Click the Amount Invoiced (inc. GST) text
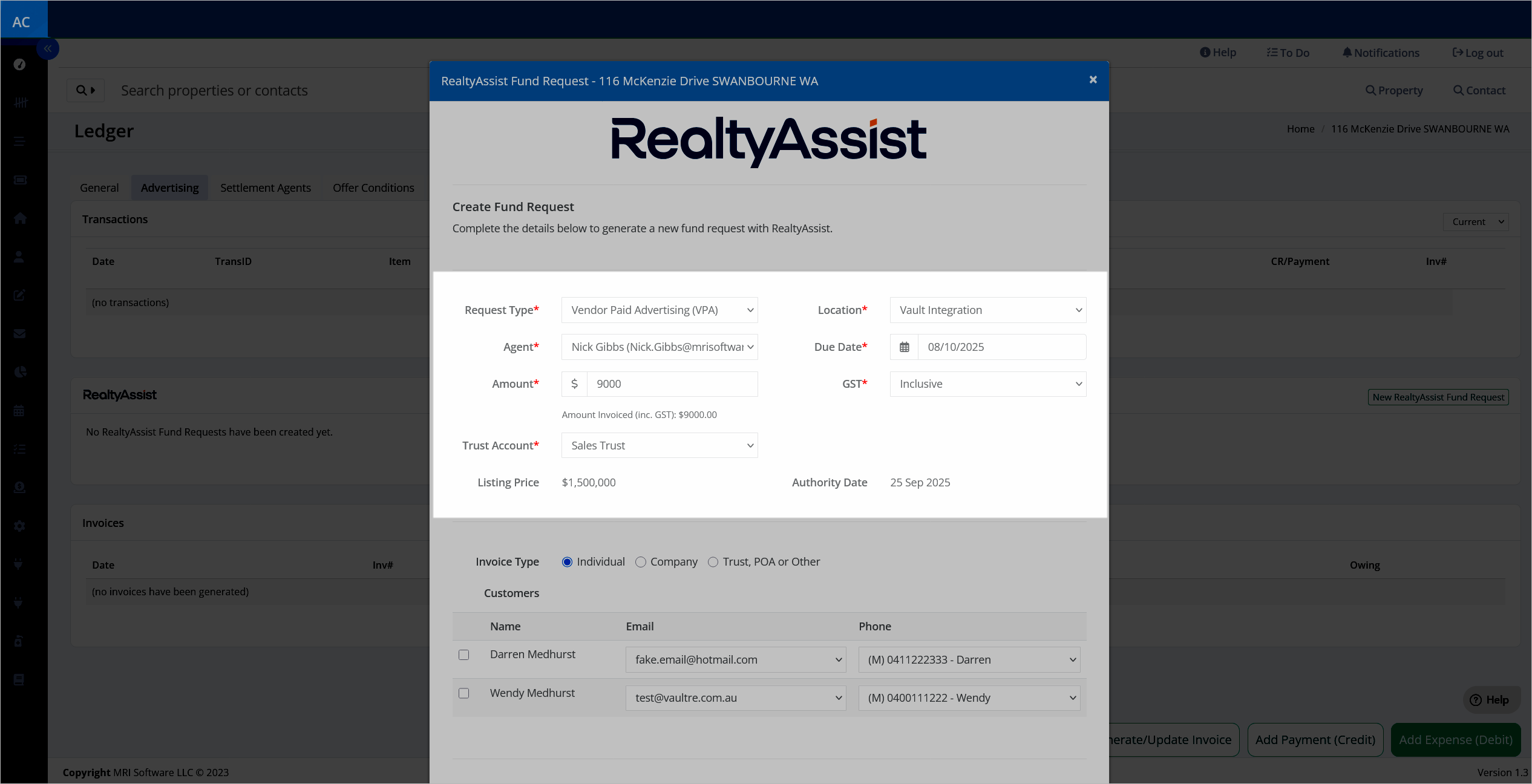Image resolution: width=1532 pixels, height=784 pixels. 639,415
